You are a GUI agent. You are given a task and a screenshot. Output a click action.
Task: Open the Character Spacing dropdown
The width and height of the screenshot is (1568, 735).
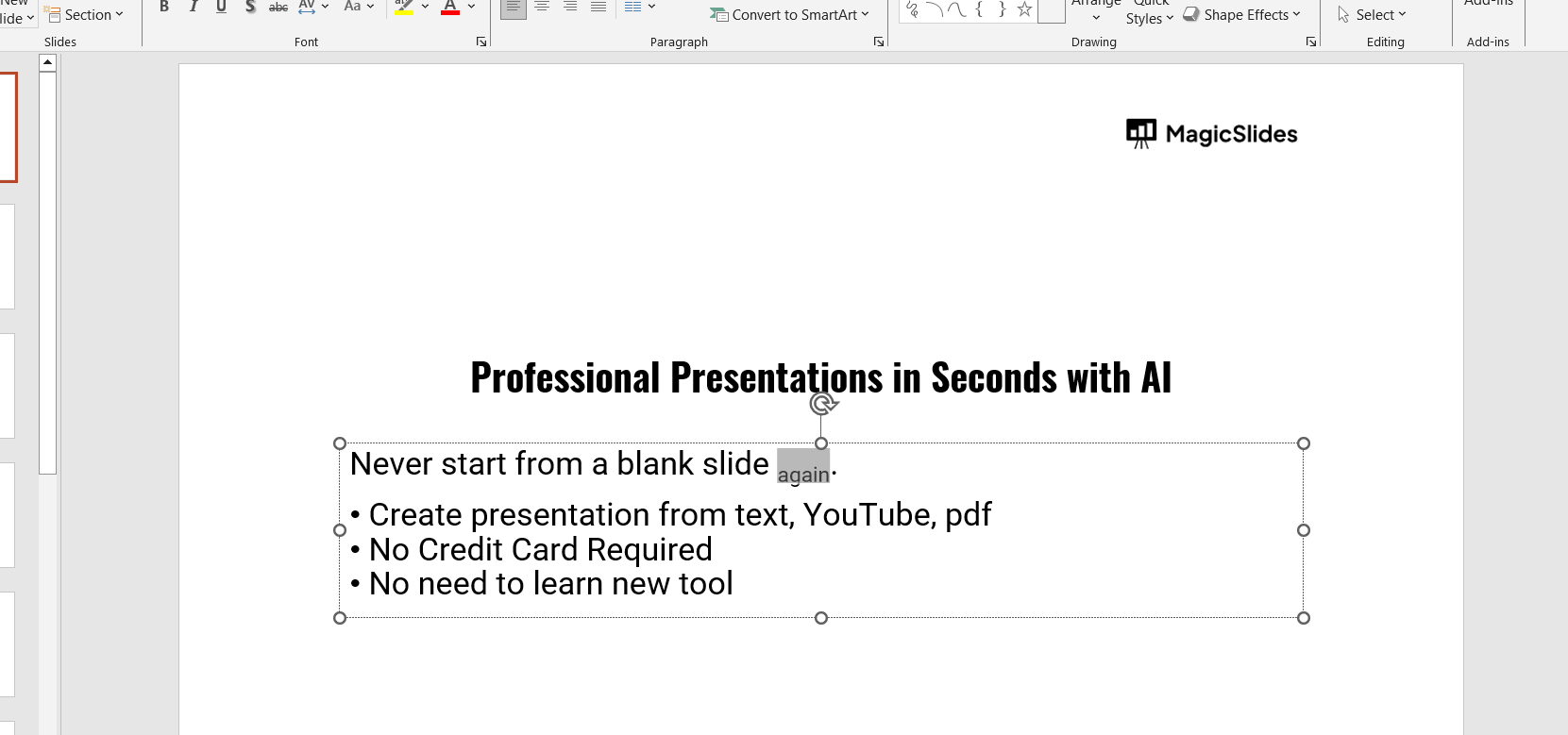(x=313, y=7)
